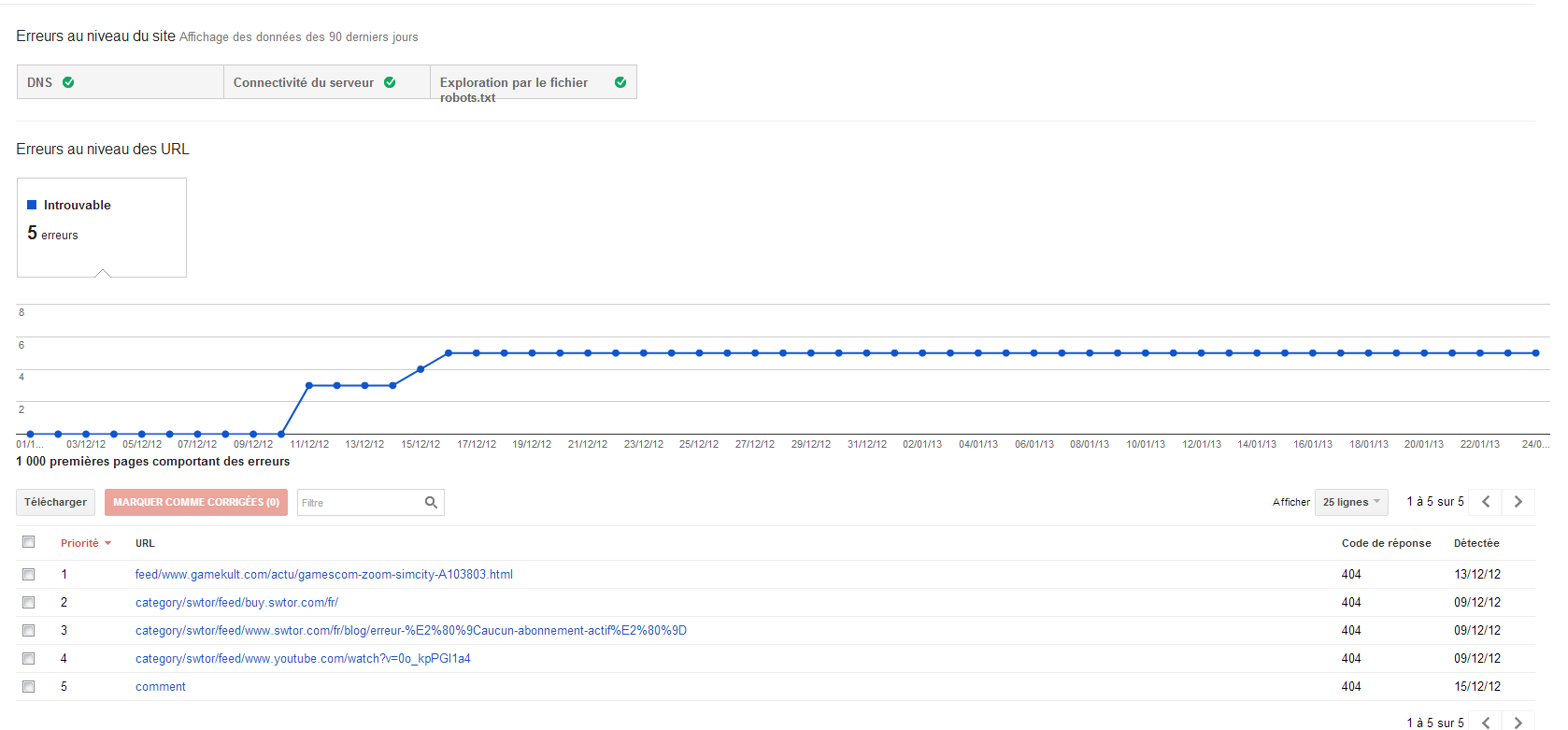This screenshot has width=1568, height=730.
Task: Toggle the select-all checkbox in table header
Action: click(x=29, y=542)
